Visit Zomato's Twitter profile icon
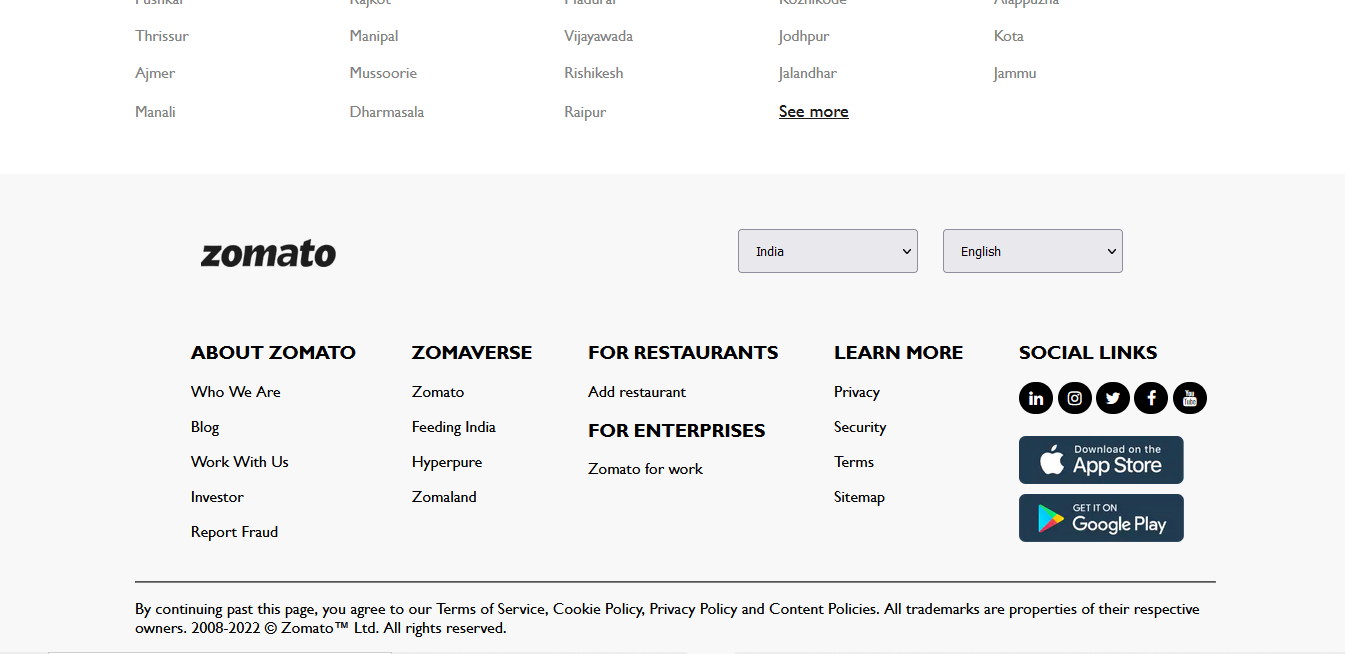Screen dimensions: 1345x654 (x=1113, y=398)
